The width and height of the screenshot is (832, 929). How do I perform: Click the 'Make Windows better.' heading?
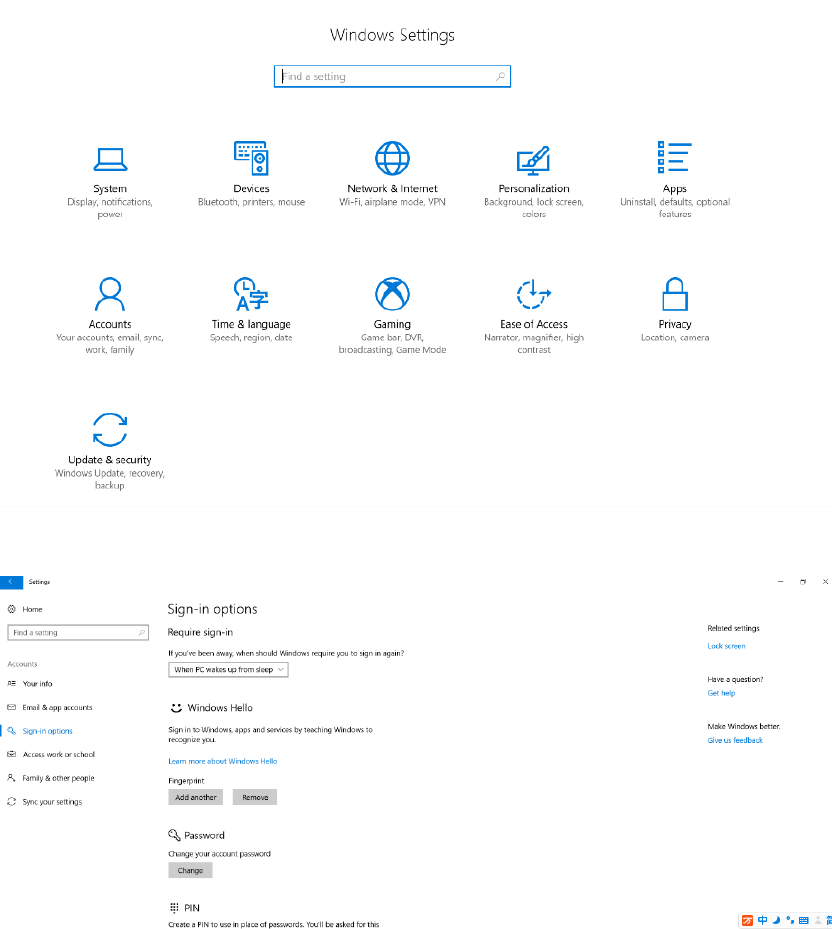[744, 726]
